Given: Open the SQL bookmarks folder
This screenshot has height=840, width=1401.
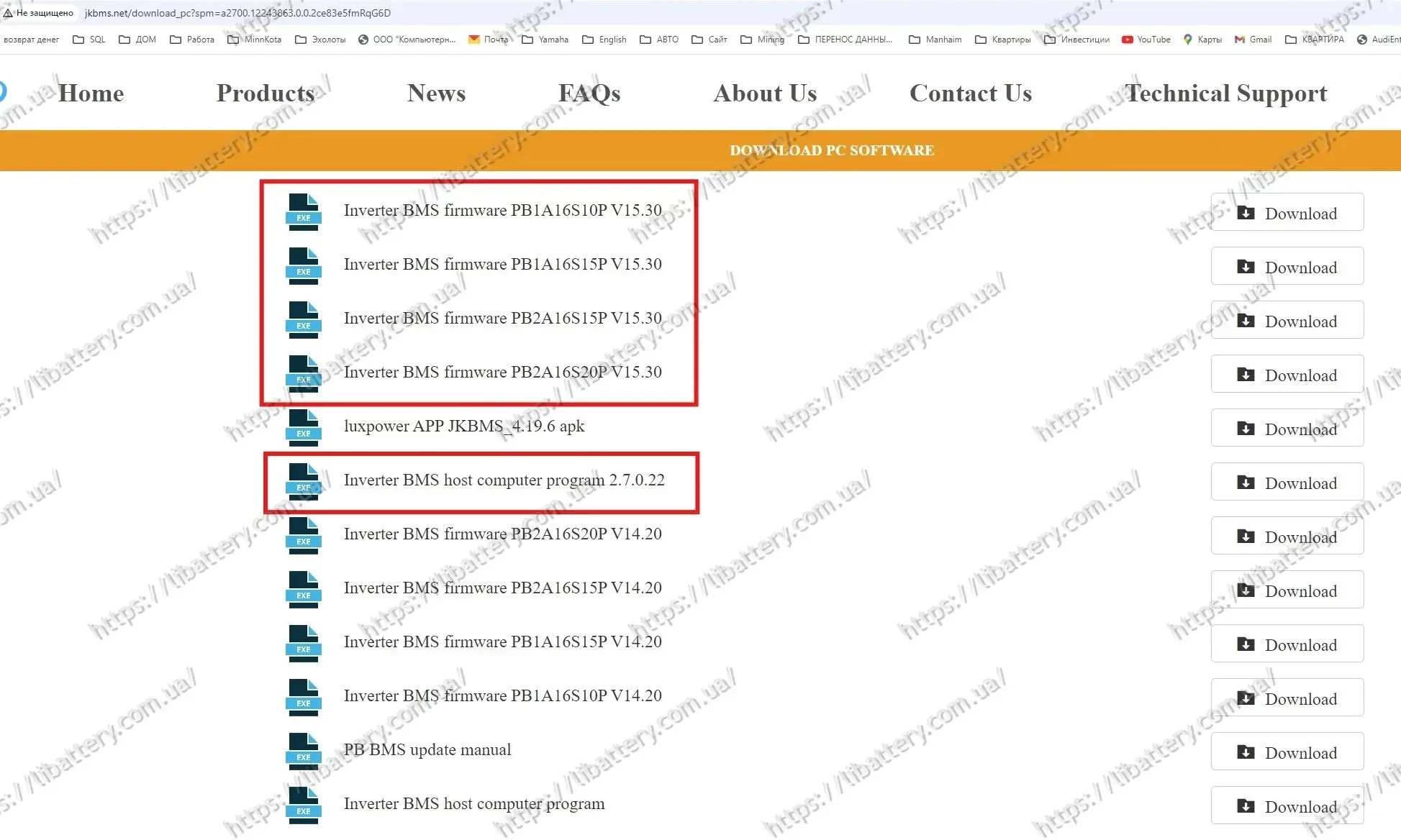Looking at the screenshot, I should coord(89,40).
